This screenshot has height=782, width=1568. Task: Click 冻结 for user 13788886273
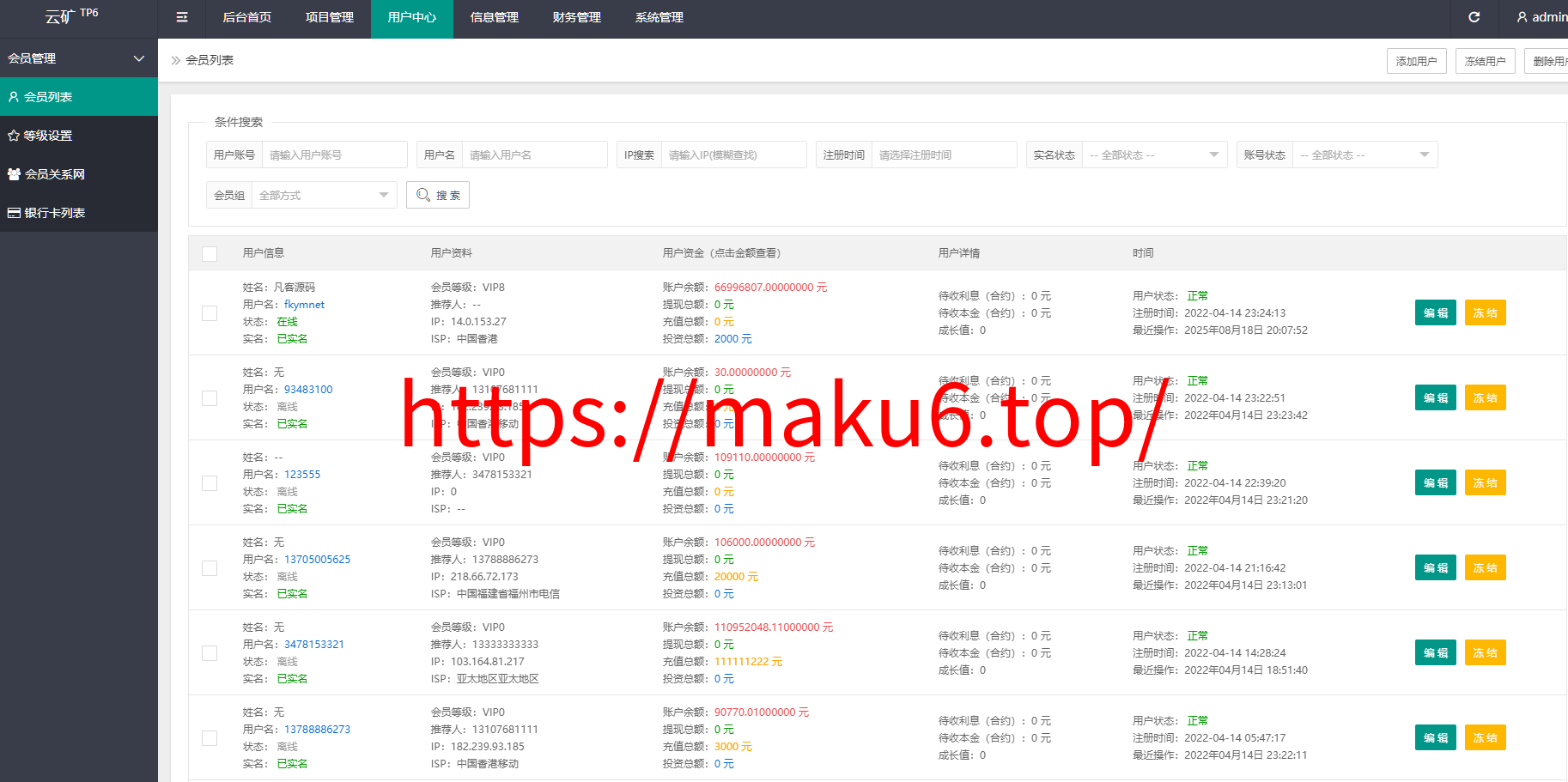(1486, 737)
